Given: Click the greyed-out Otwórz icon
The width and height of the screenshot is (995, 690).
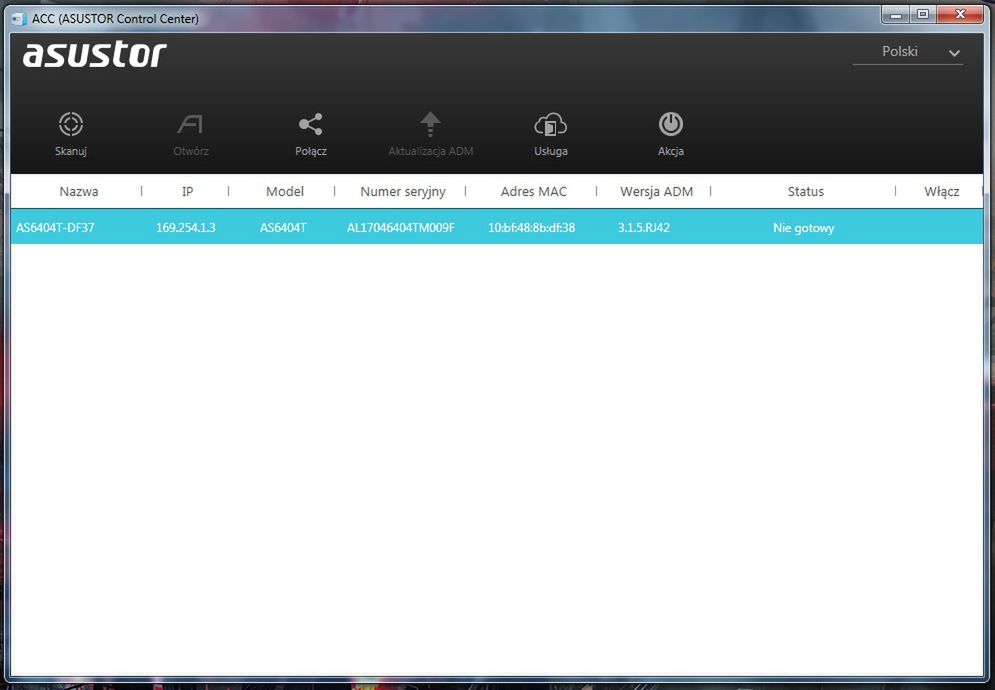Looking at the screenshot, I should (190, 124).
